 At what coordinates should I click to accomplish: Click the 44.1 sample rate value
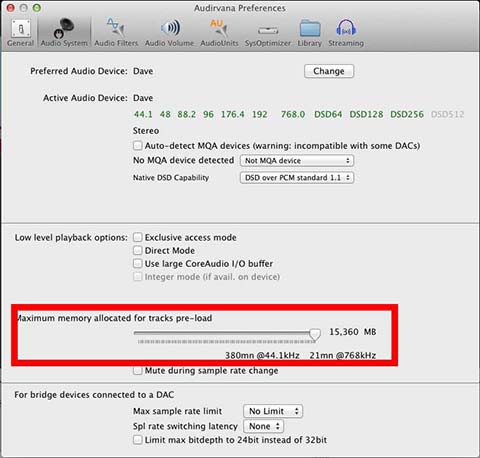(143, 114)
